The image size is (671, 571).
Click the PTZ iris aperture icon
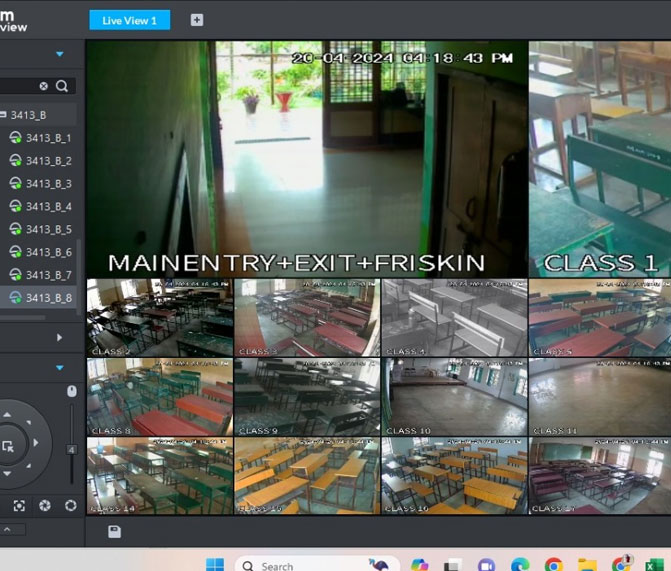(x=45, y=506)
